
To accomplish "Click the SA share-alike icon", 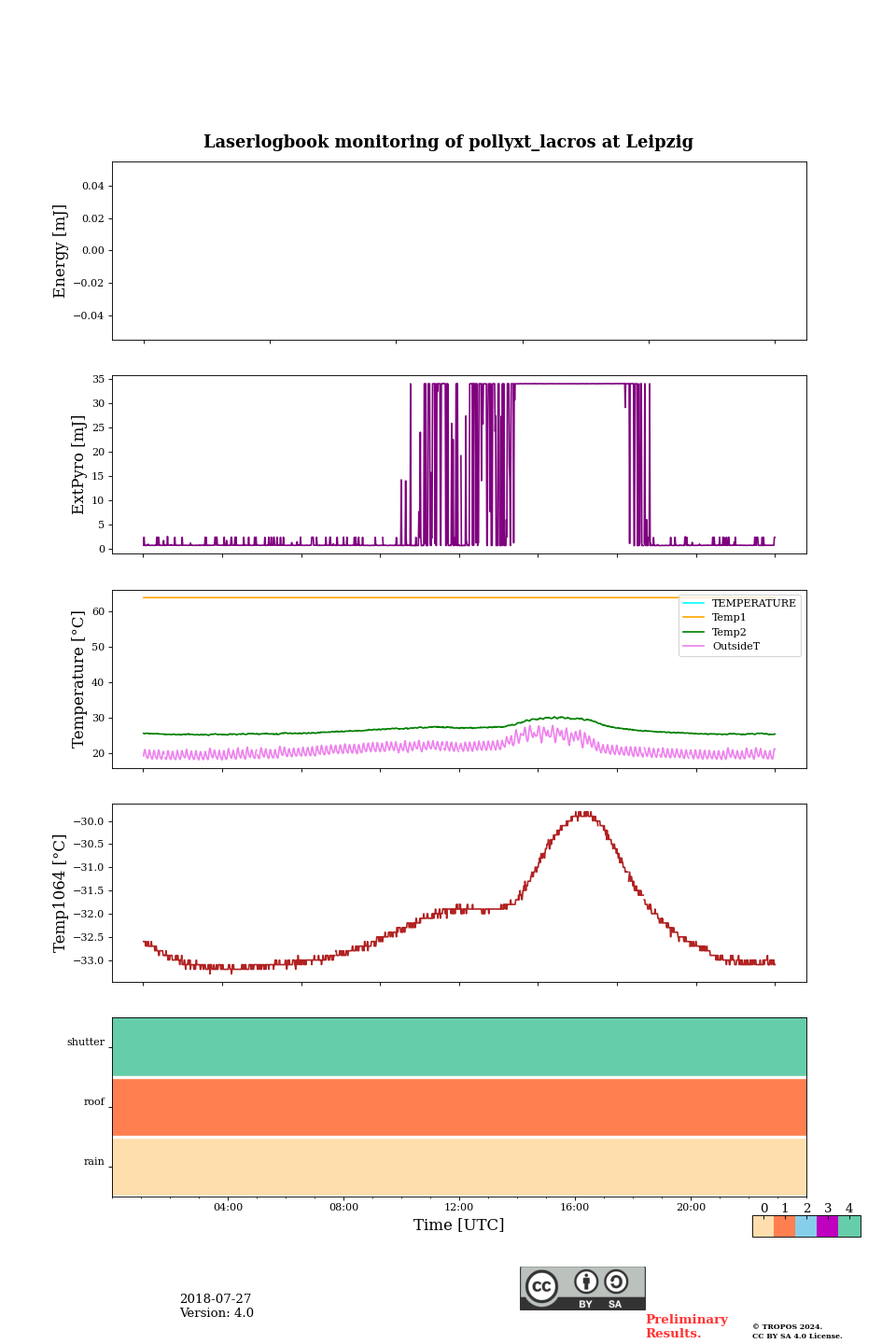I will [616, 1281].
